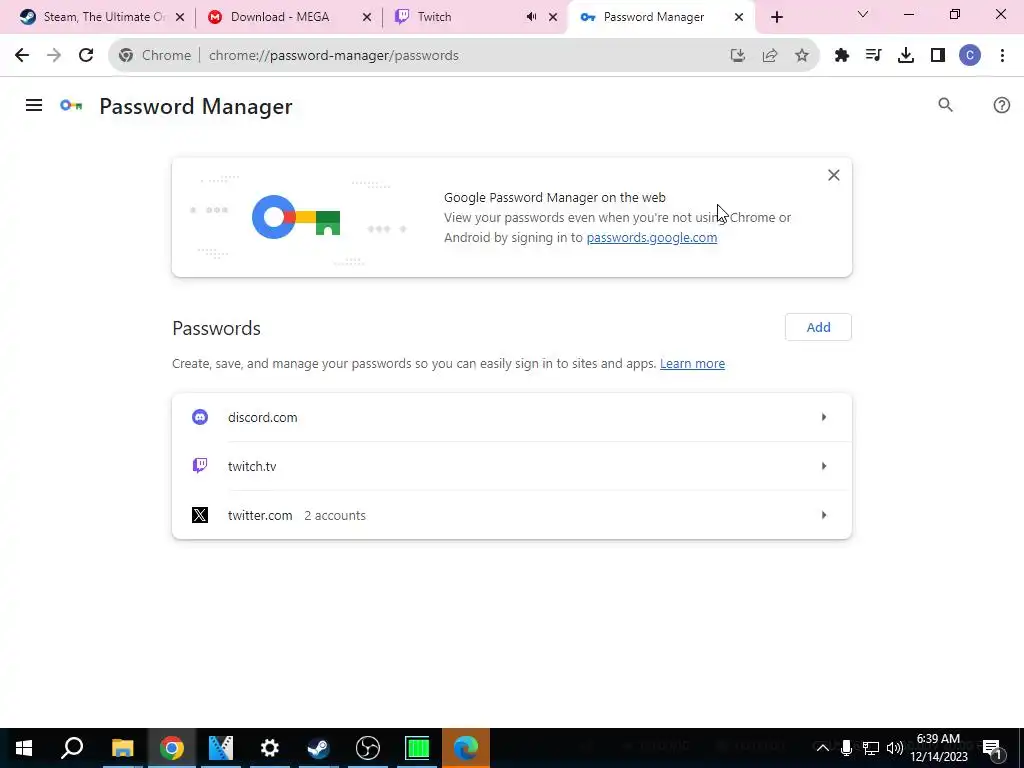Click the address bar URL field
The width and height of the screenshot is (1024, 768).
tap(457, 56)
